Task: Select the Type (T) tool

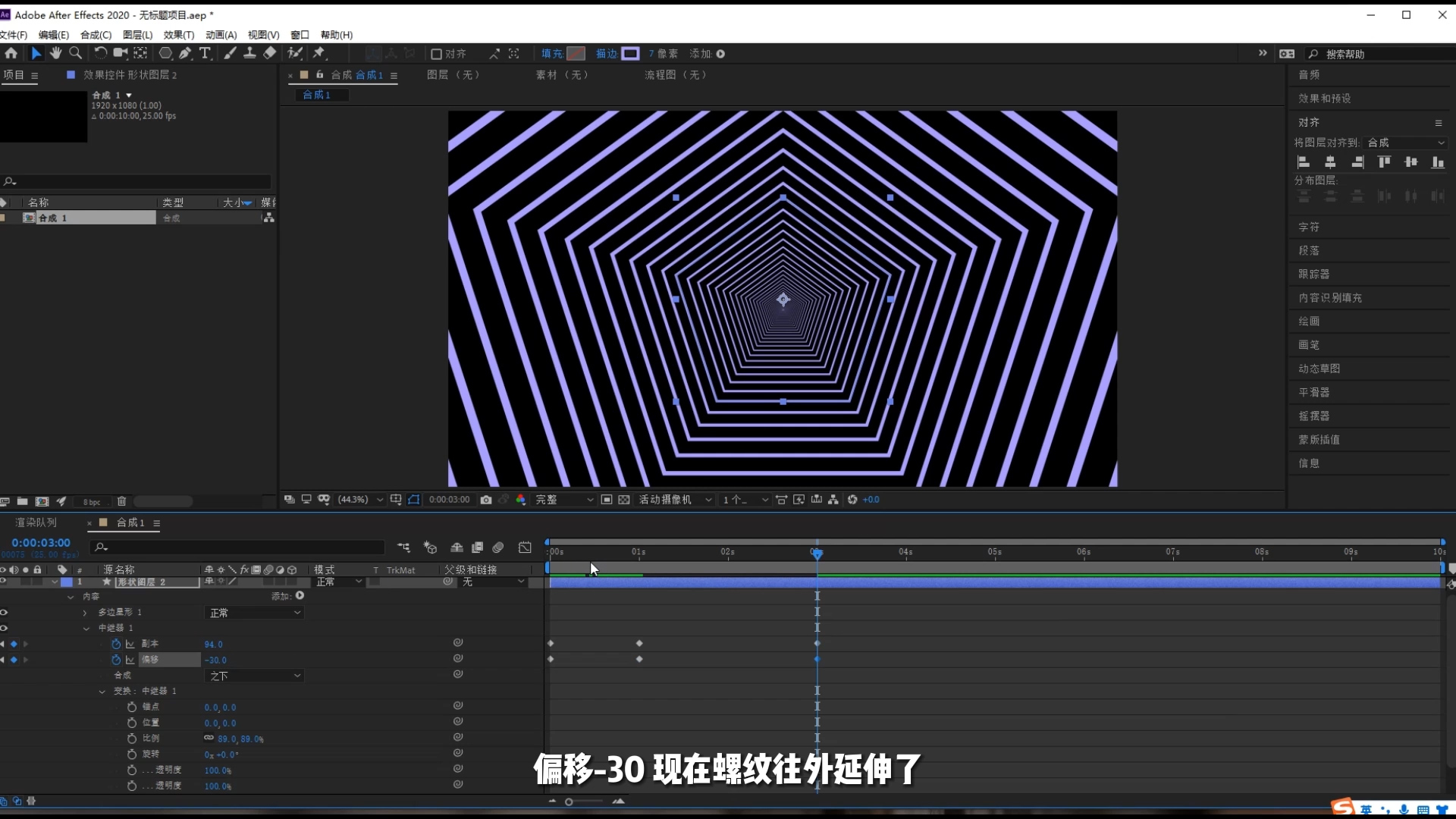Action: [x=205, y=53]
